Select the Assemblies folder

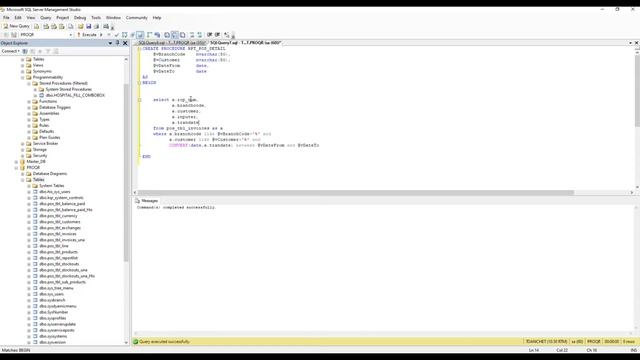click(49, 113)
